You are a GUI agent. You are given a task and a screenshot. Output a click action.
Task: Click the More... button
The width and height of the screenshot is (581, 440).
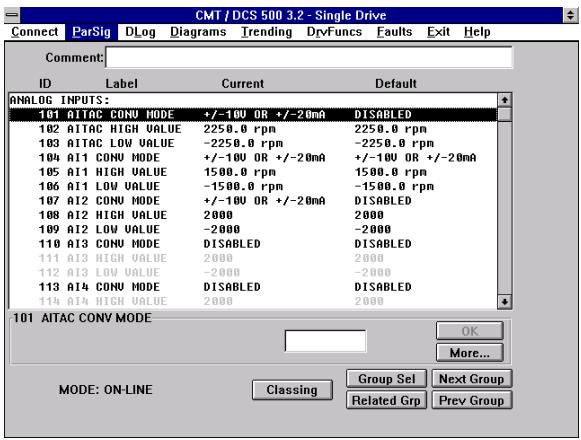coord(470,353)
